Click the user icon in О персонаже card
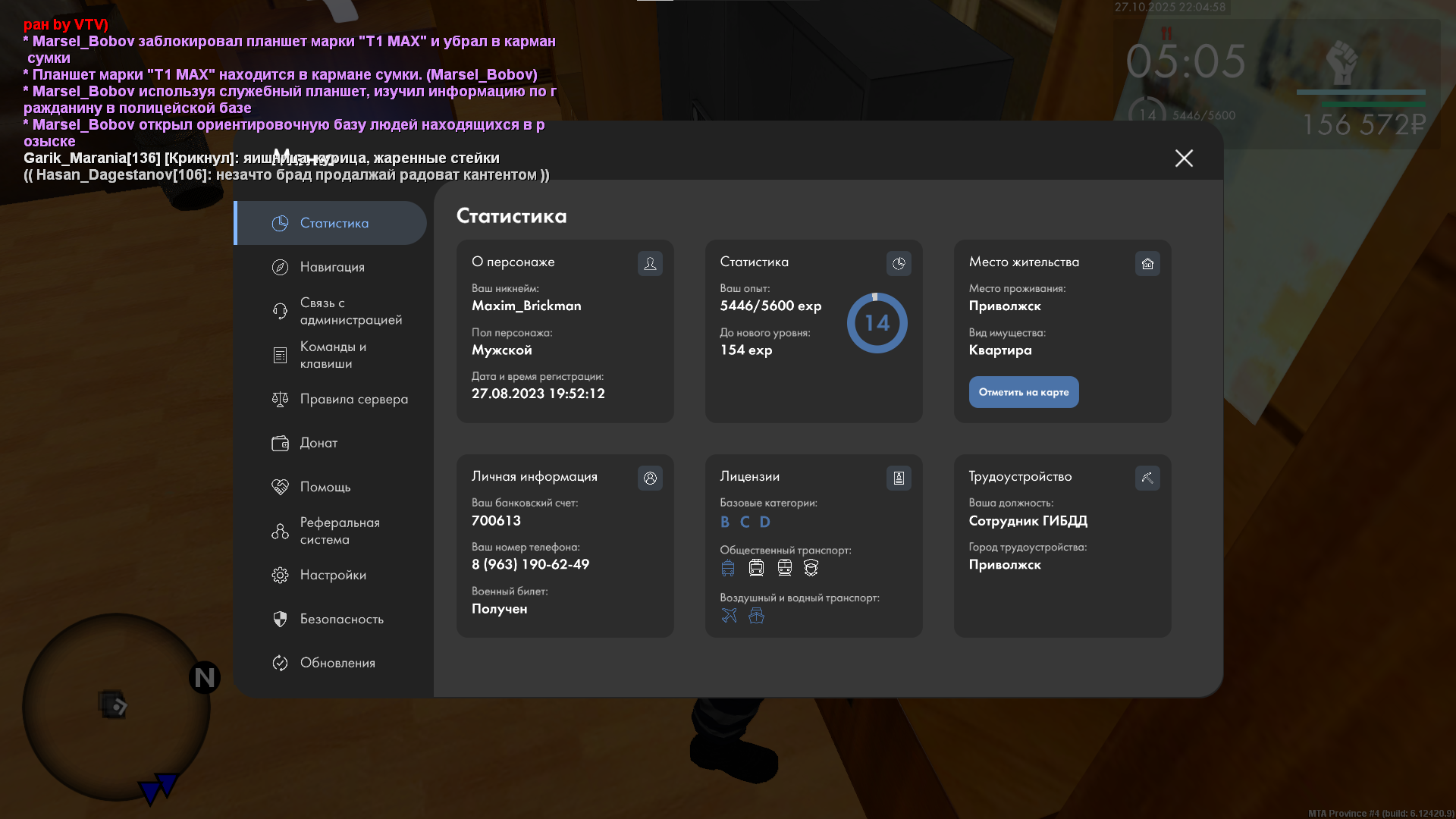Viewport: 1456px width, 819px height. click(650, 263)
